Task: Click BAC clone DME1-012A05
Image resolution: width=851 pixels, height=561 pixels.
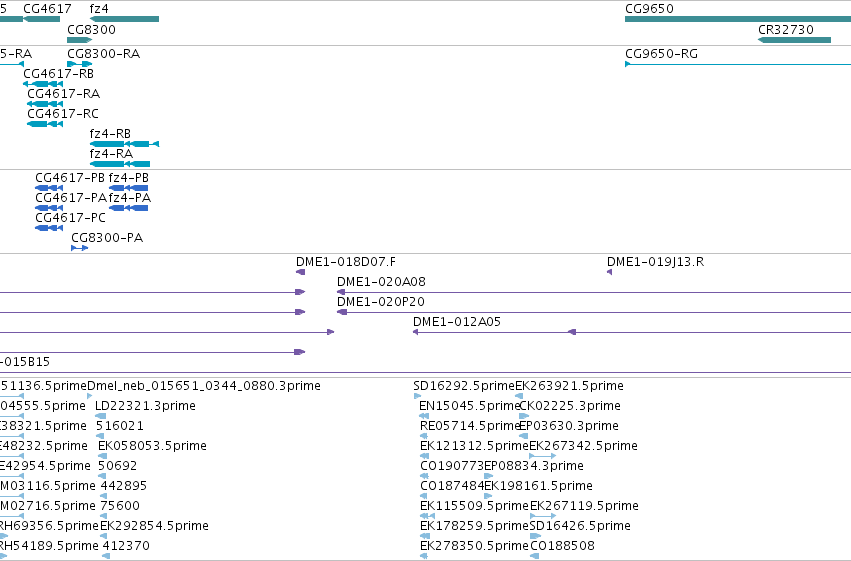Action: [456, 322]
